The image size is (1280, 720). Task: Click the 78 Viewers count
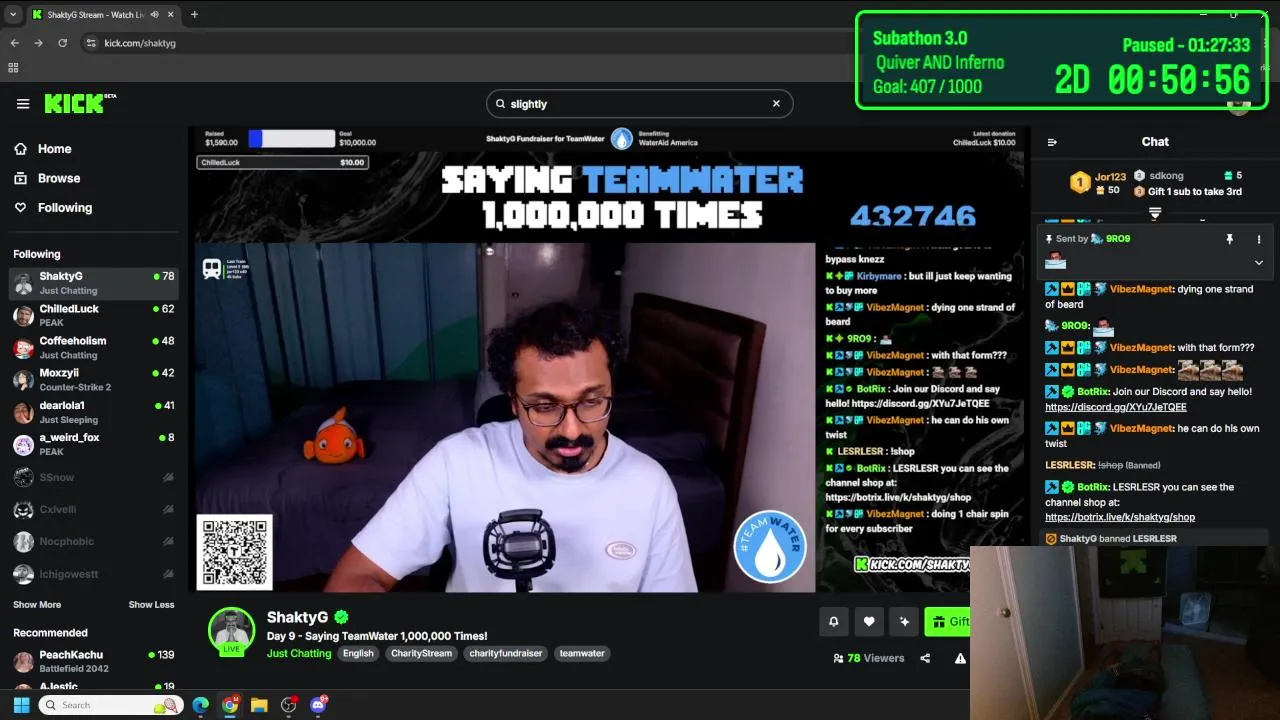868,658
